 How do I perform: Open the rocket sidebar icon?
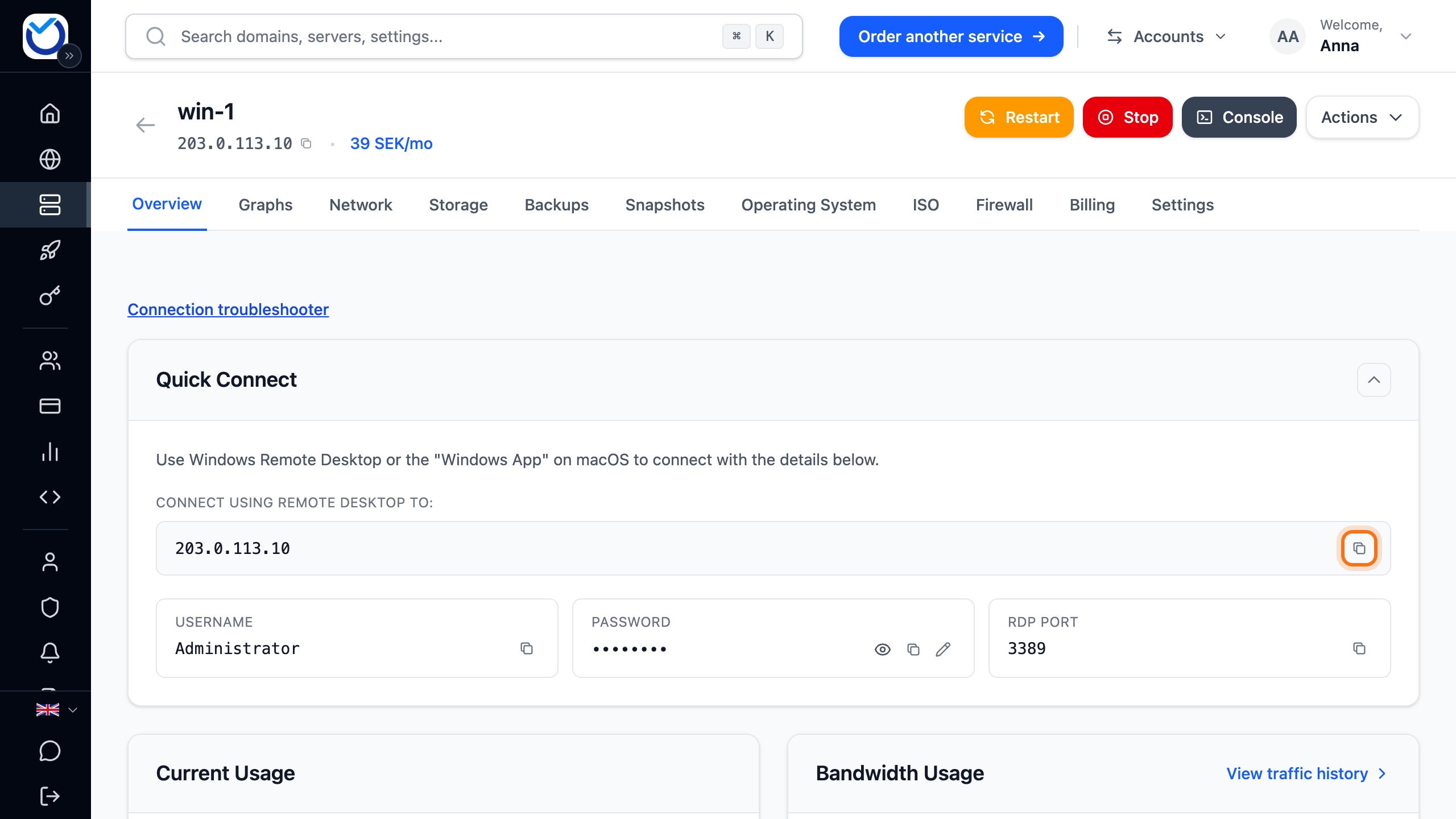[x=50, y=250]
